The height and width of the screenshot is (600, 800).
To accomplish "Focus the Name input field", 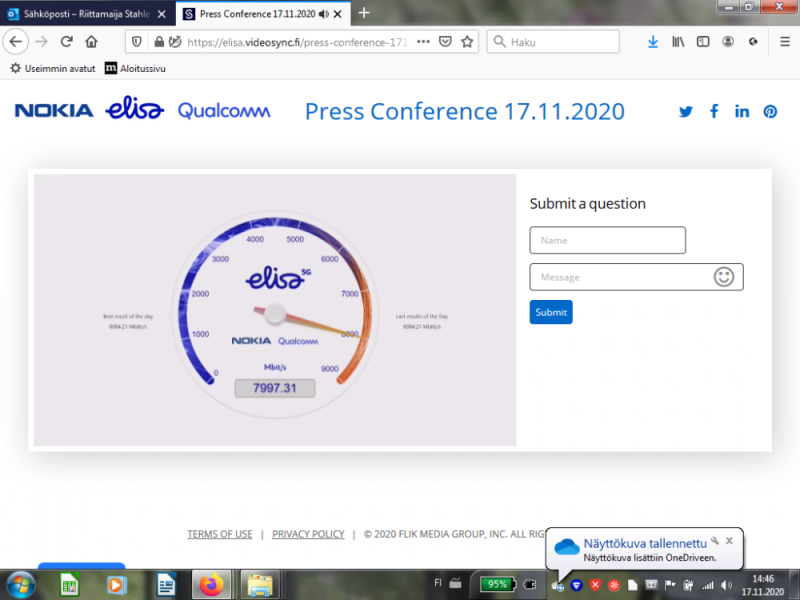I will (x=608, y=240).
